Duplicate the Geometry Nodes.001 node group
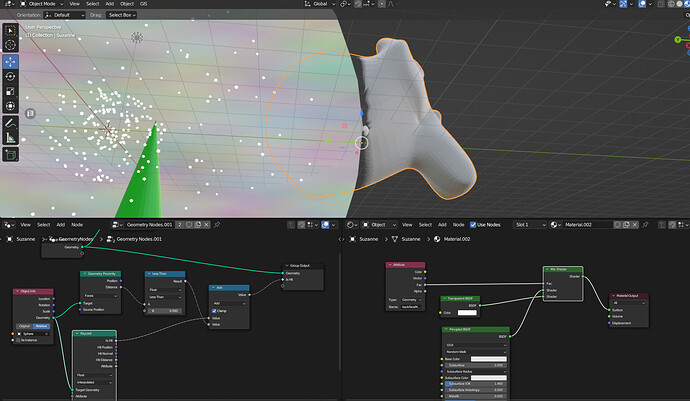The height and width of the screenshot is (401, 690). pyautogui.click(x=198, y=224)
